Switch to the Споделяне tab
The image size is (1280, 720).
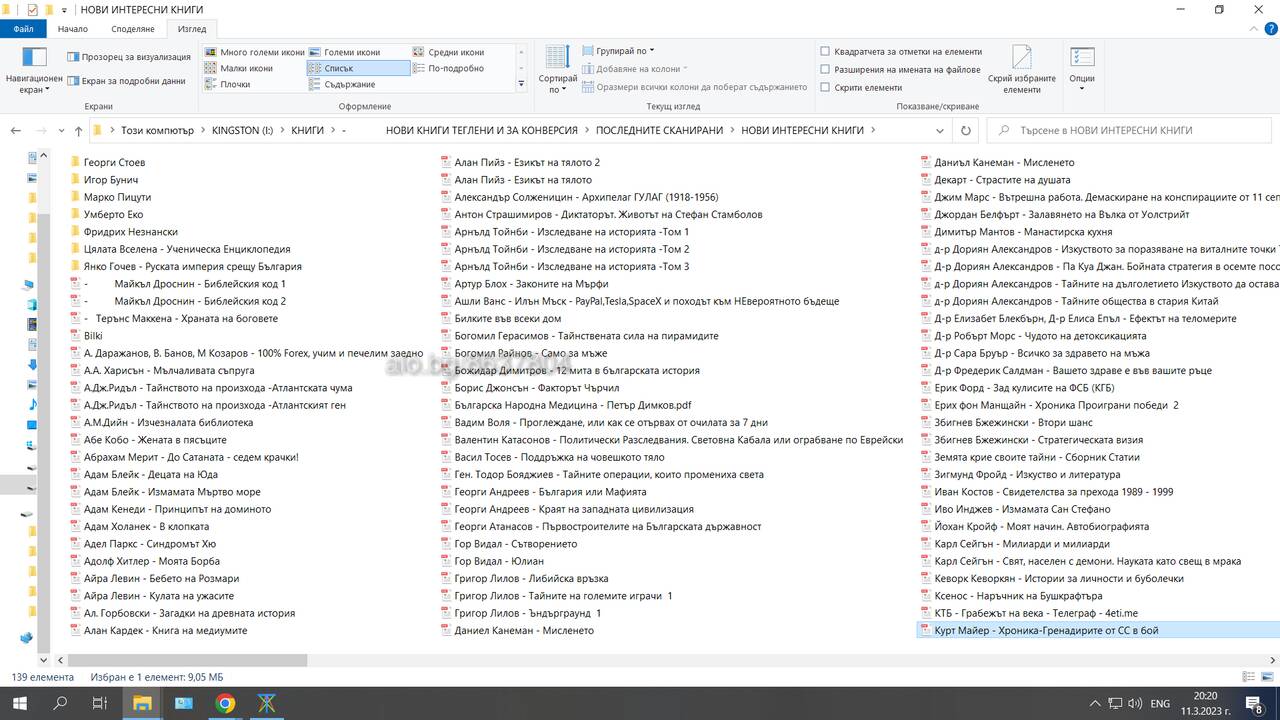pyautogui.click(x=133, y=29)
